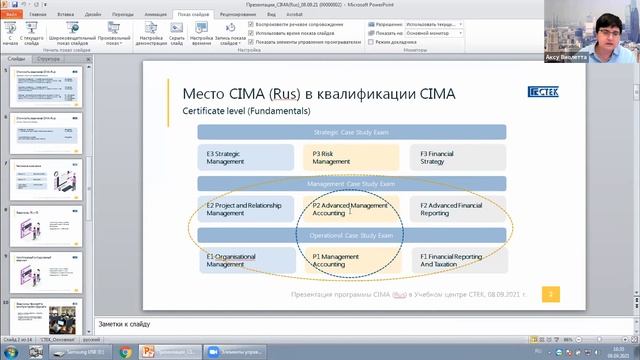Click in the notes field (Заметки к слайду)
This screenshot has width=640, height=360.
tap(363, 324)
